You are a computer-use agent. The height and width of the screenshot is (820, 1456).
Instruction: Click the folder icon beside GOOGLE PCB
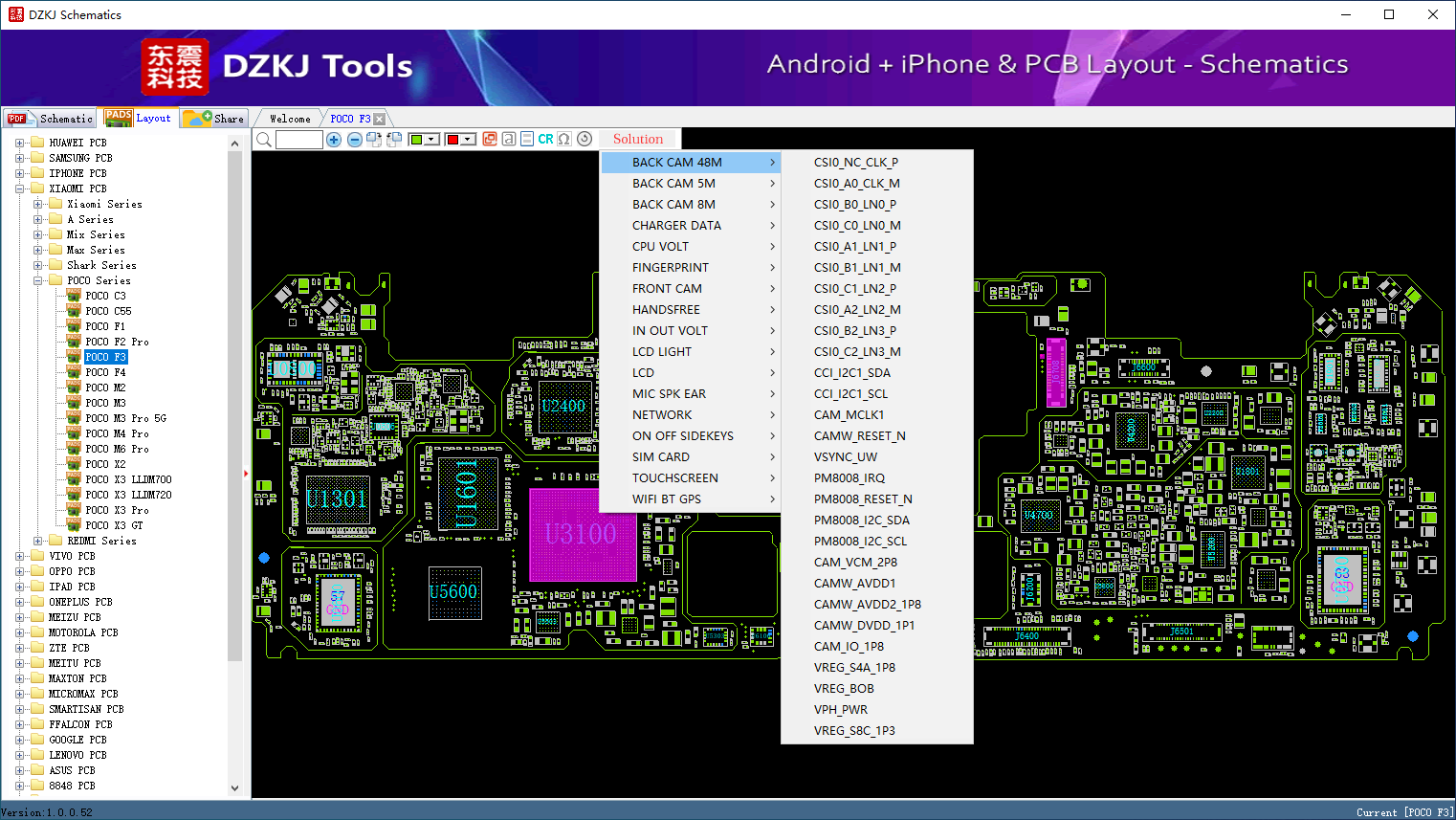pyautogui.click(x=37, y=740)
